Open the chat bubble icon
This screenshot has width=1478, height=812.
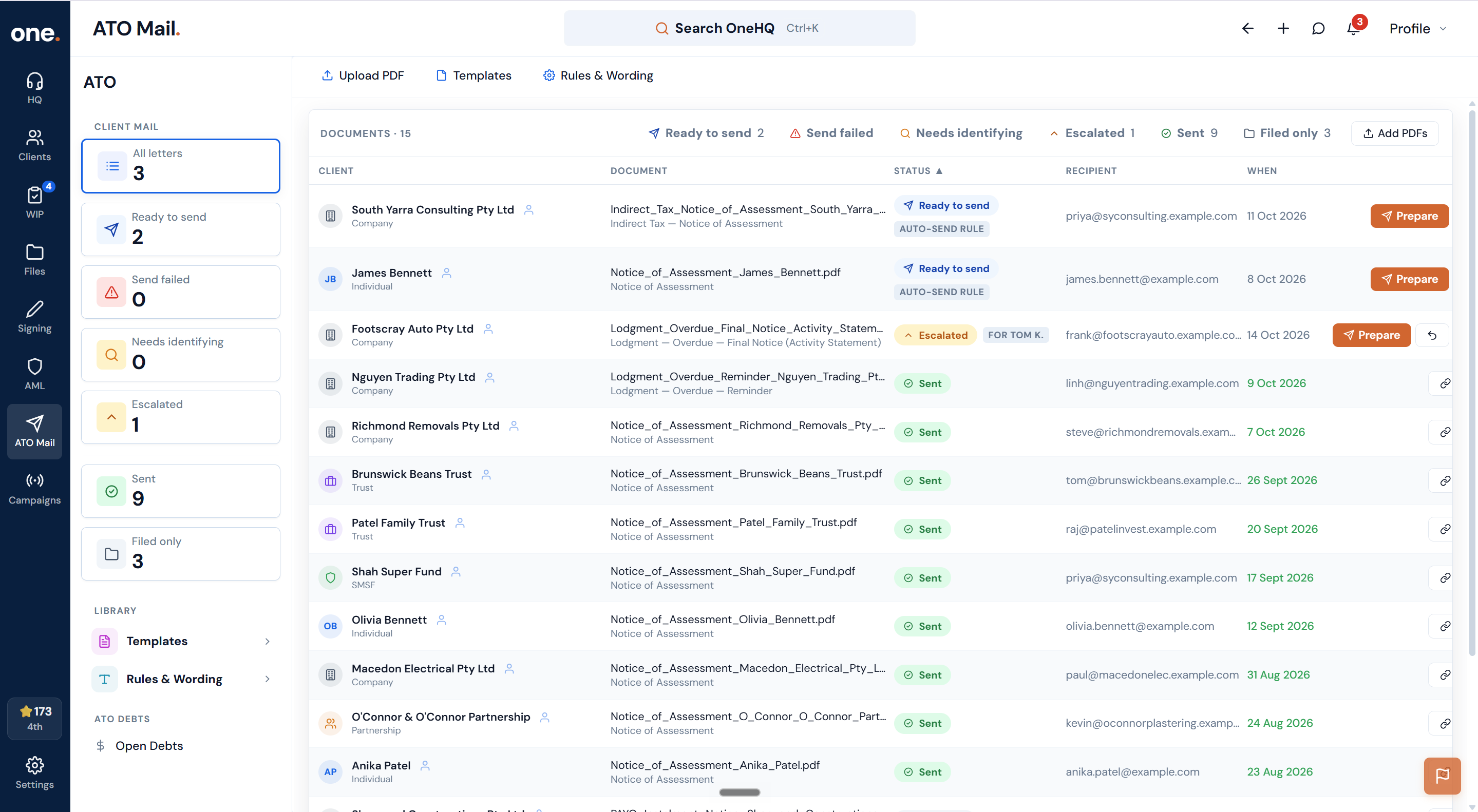pyautogui.click(x=1318, y=28)
